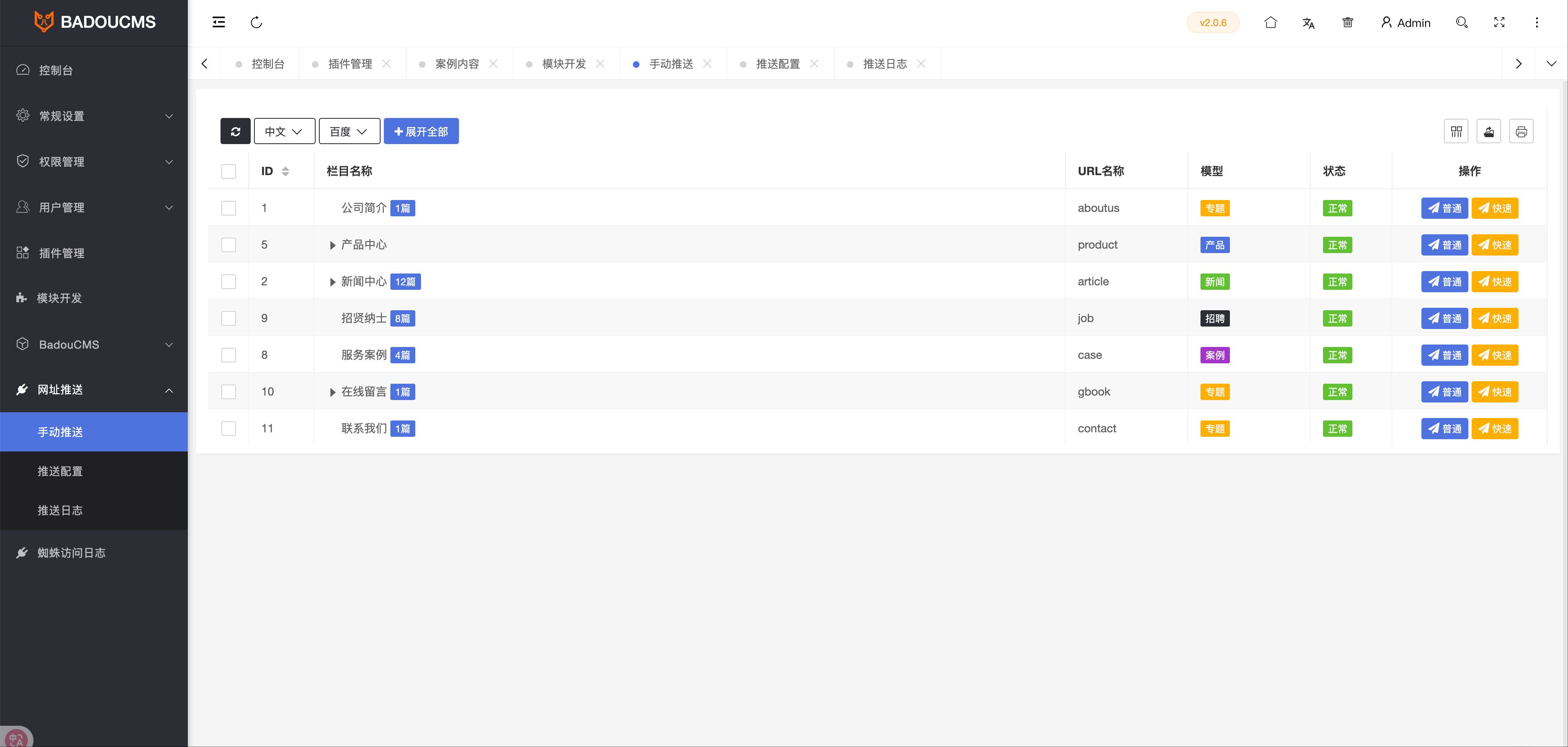
Task: Open the search magnifier icon
Action: pyautogui.click(x=1461, y=22)
